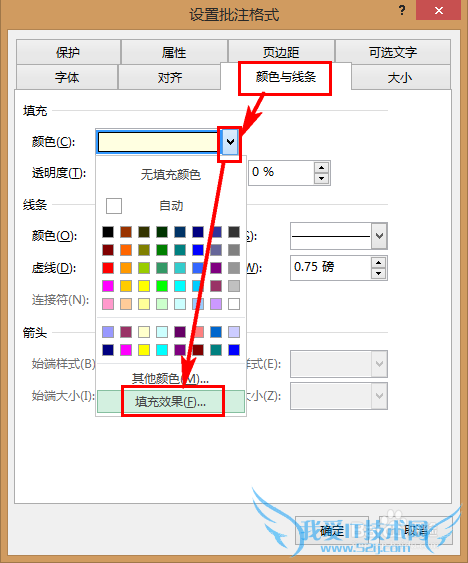
Task: Pick the pure green swatch in second row
Action: 162,250
